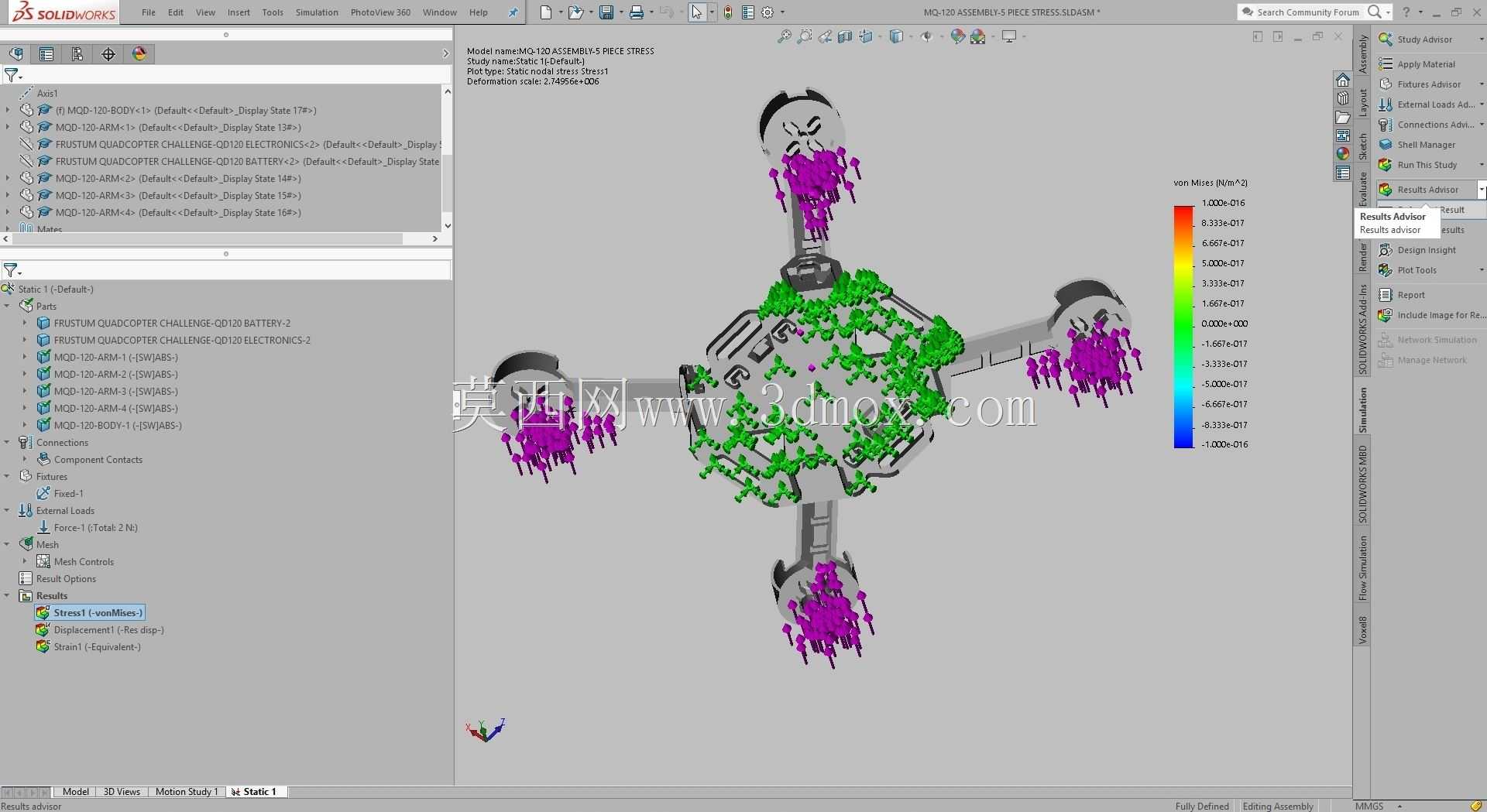
Task: Click the Zoom to Area icon
Action: tap(805, 36)
